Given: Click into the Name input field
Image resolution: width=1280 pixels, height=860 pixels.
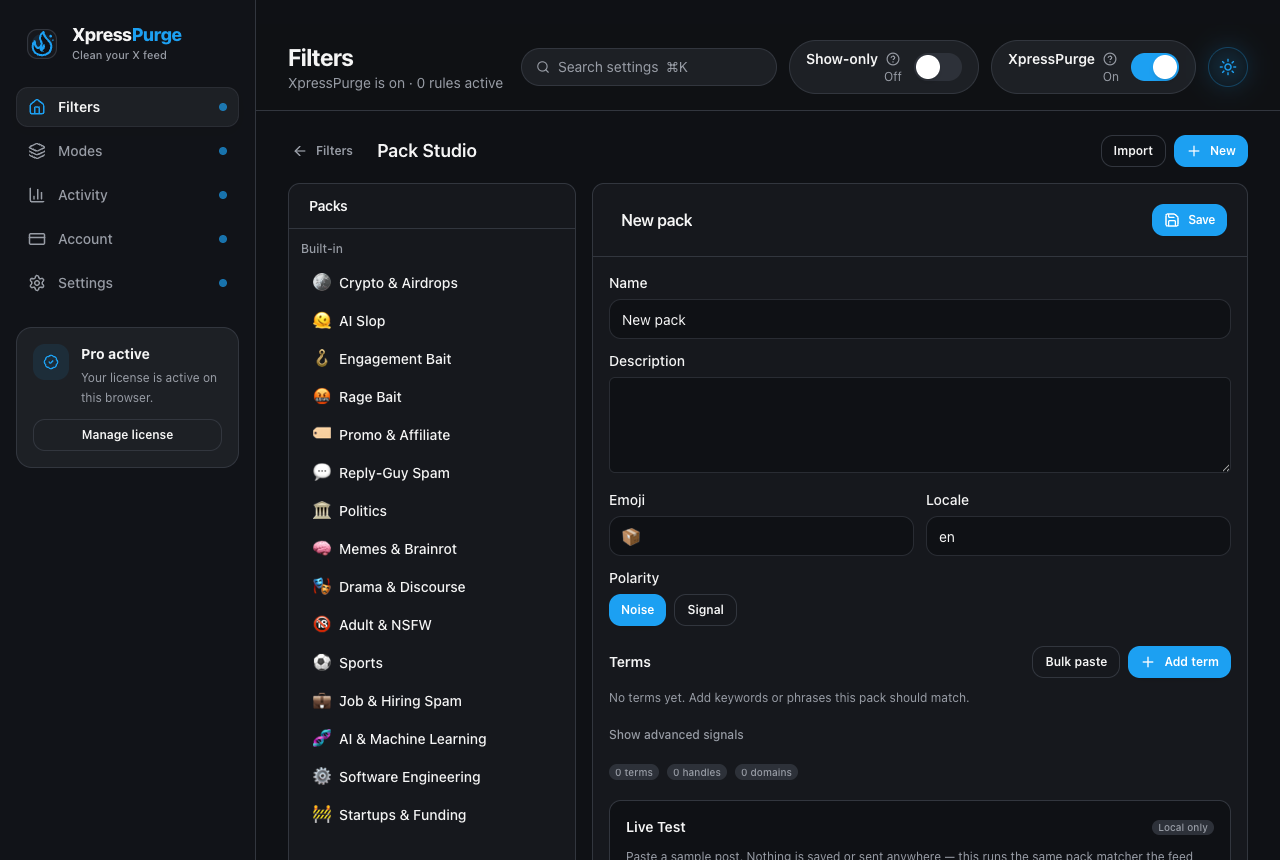Looking at the screenshot, I should [x=920, y=319].
